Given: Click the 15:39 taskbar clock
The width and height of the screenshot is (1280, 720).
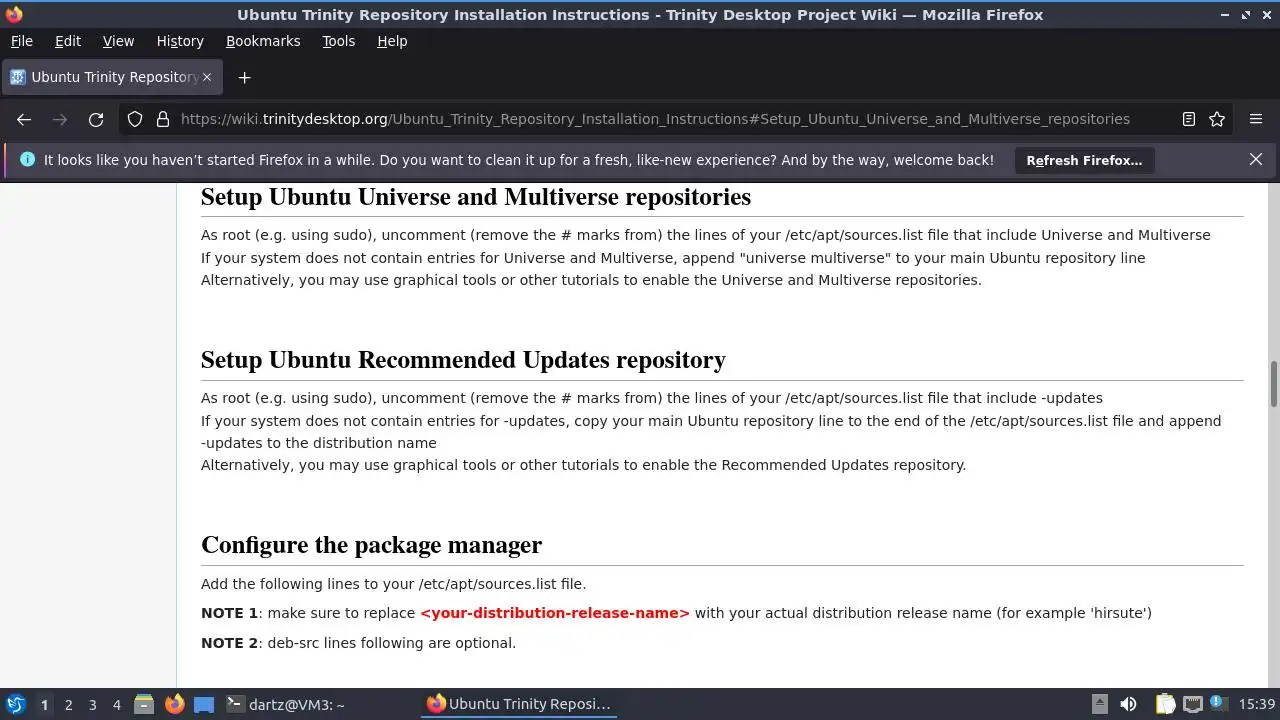Looking at the screenshot, I should [x=1256, y=704].
